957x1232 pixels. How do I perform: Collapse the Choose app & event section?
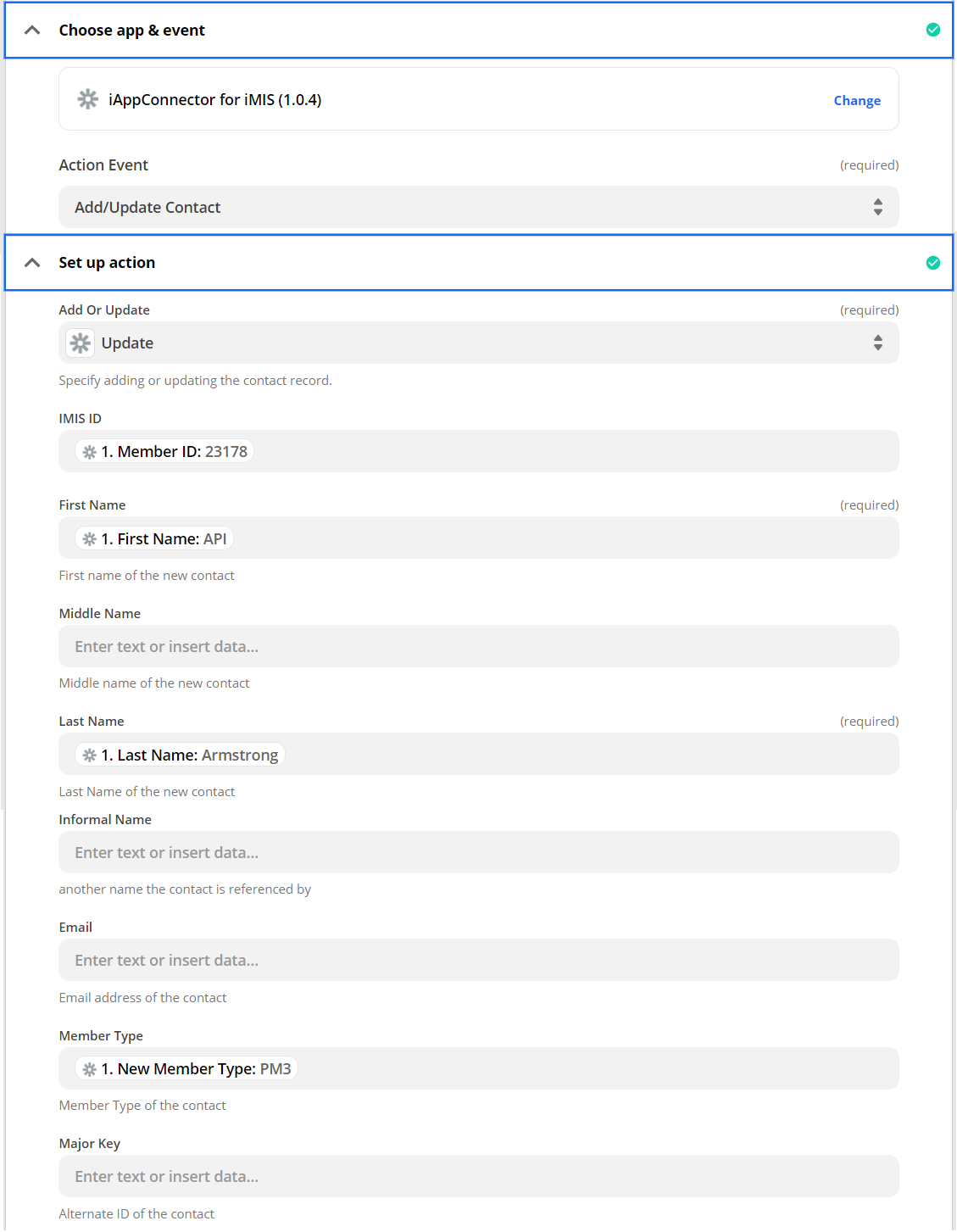point(32,31)
